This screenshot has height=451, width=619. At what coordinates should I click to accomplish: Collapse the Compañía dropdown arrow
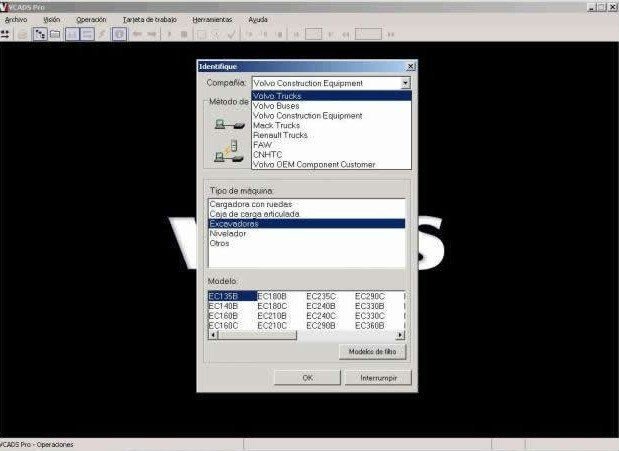point(405,83)
